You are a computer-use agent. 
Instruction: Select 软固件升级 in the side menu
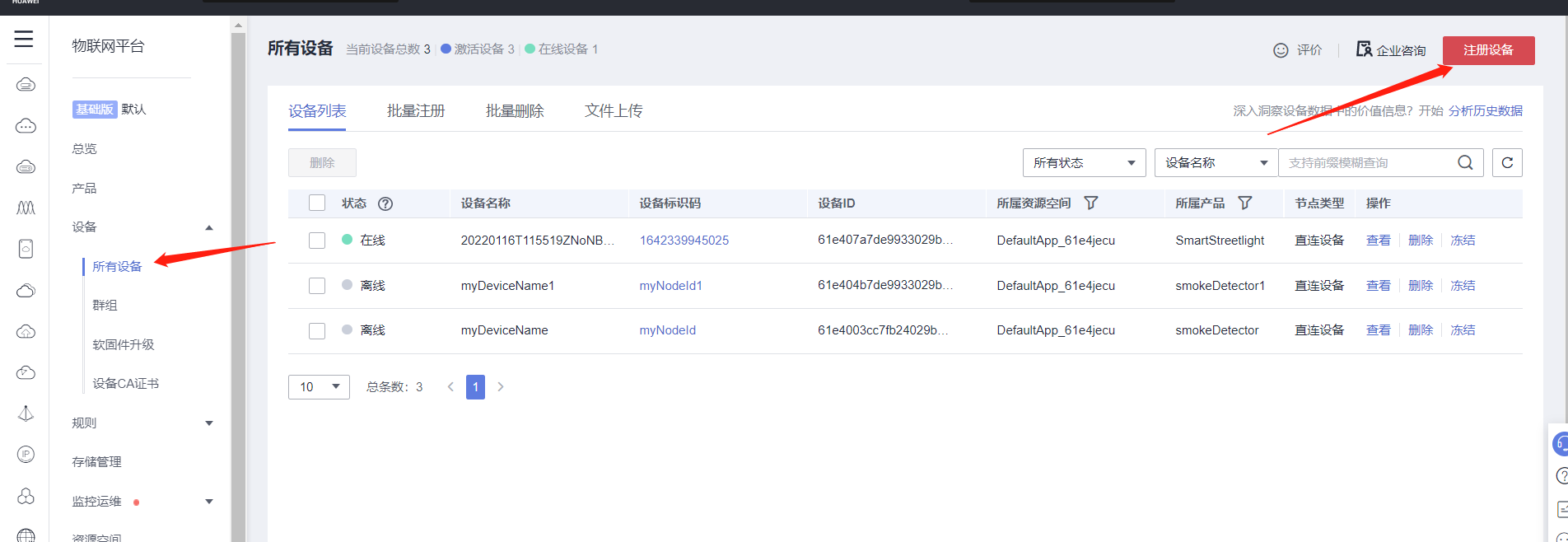[x=124, y=345]
